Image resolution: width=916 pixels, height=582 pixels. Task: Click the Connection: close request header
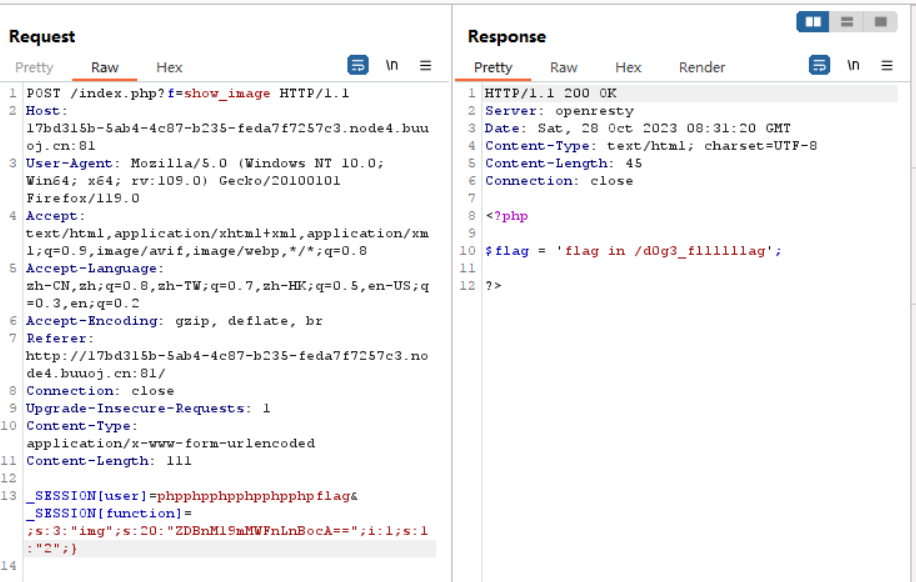pos(100,391)
